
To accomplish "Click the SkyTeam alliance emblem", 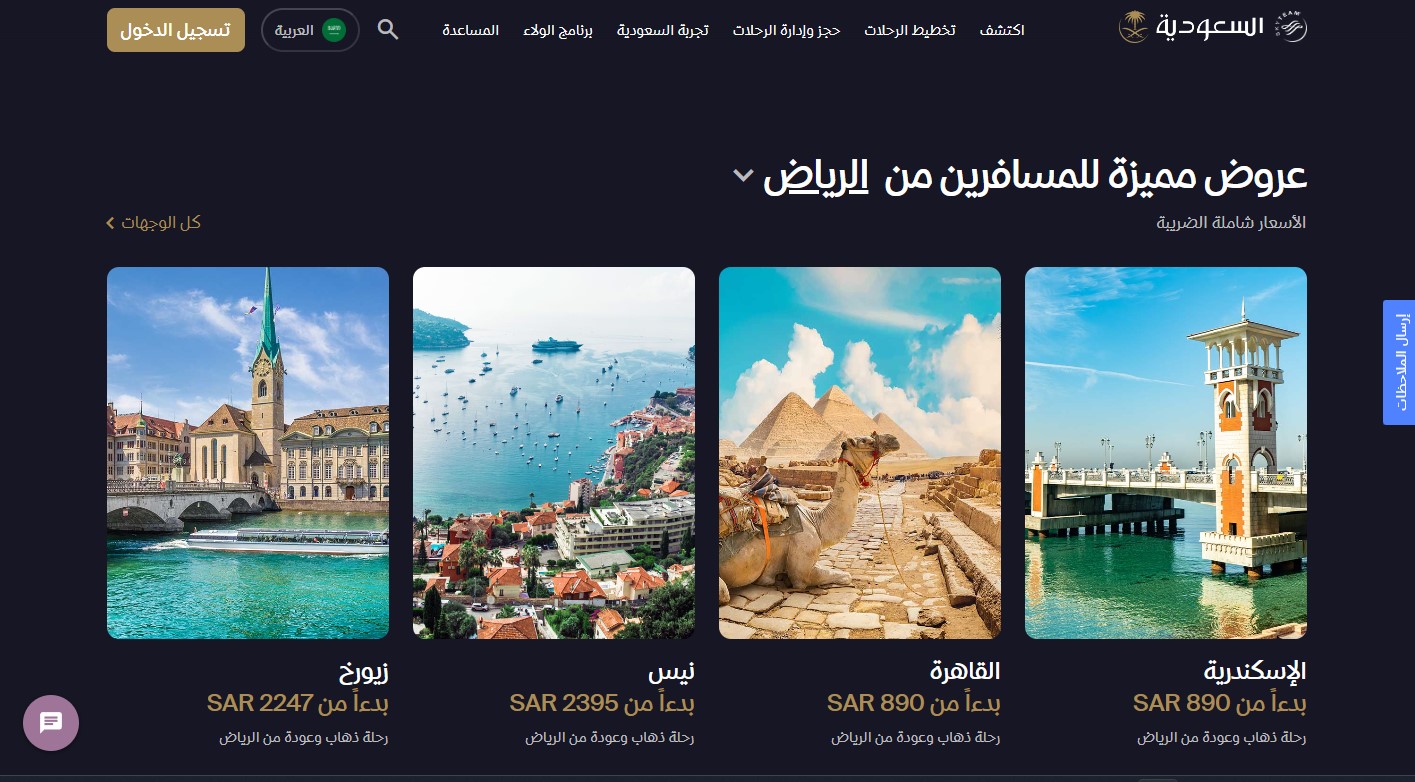I will tap(1291, 28).
